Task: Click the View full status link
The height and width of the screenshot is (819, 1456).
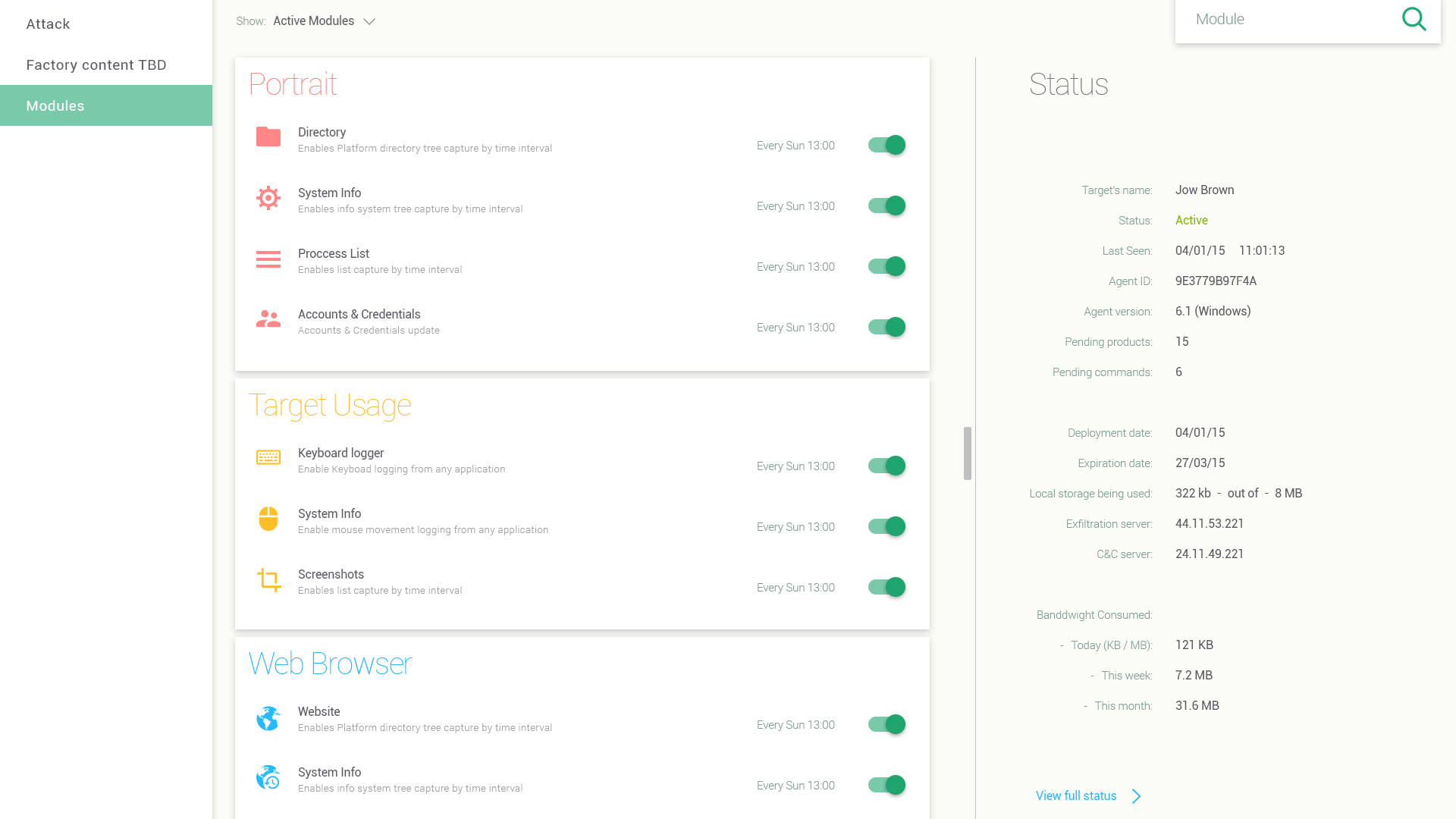Action: (1075, 795)
